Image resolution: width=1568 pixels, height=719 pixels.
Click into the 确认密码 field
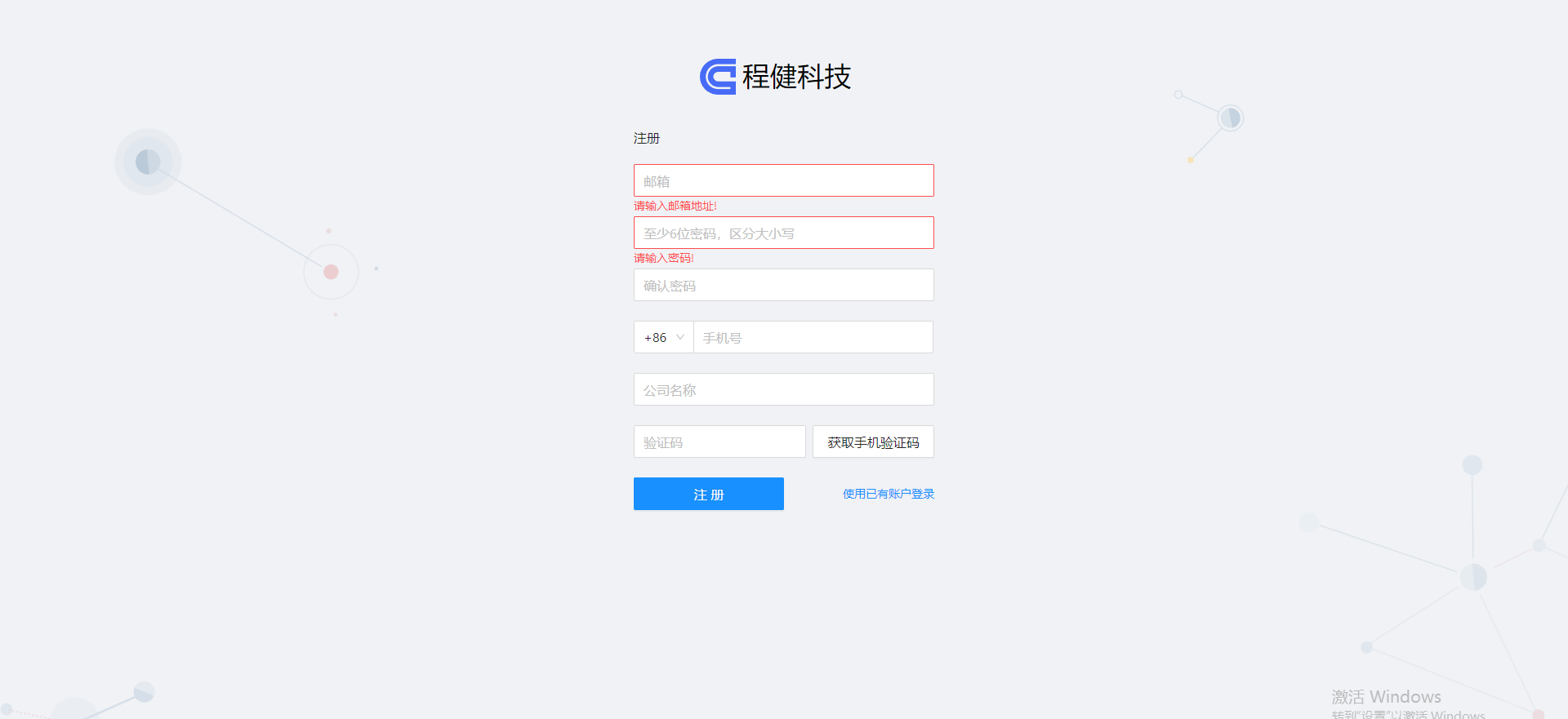tap(784, 285)
